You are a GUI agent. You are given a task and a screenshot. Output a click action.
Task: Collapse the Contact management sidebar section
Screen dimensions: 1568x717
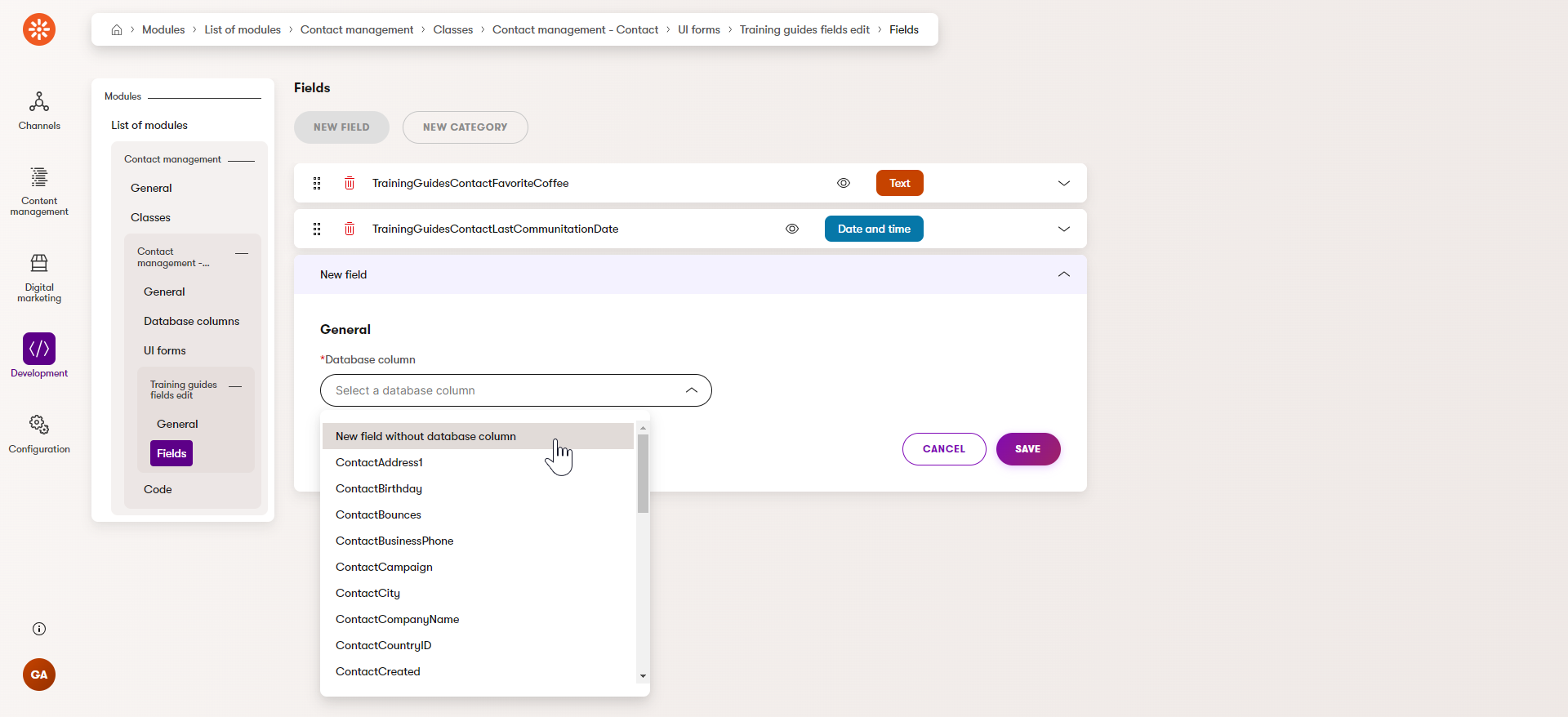(x=241, y=160)
